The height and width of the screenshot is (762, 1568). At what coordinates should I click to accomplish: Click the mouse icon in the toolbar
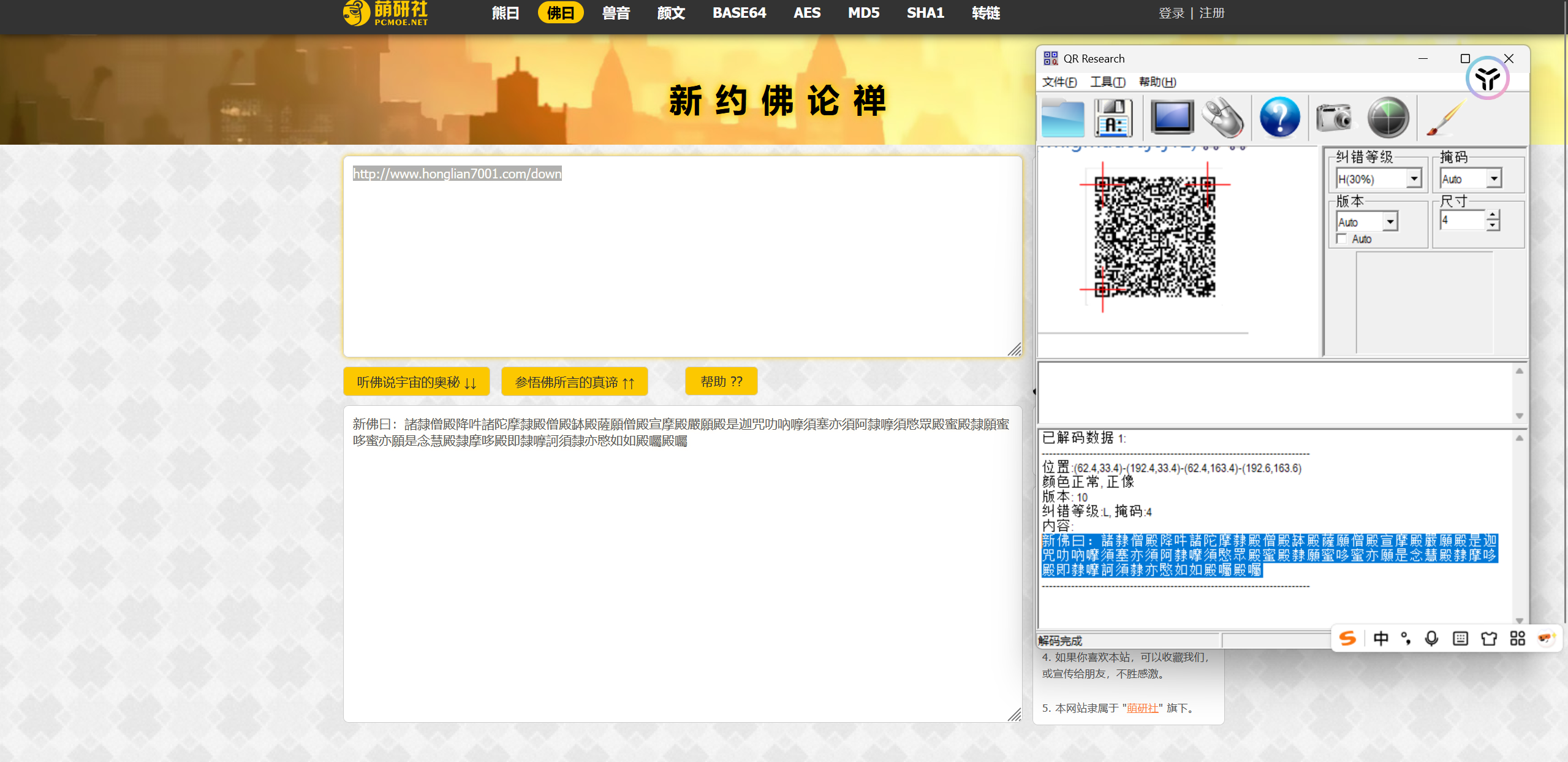click(1223, 118)
